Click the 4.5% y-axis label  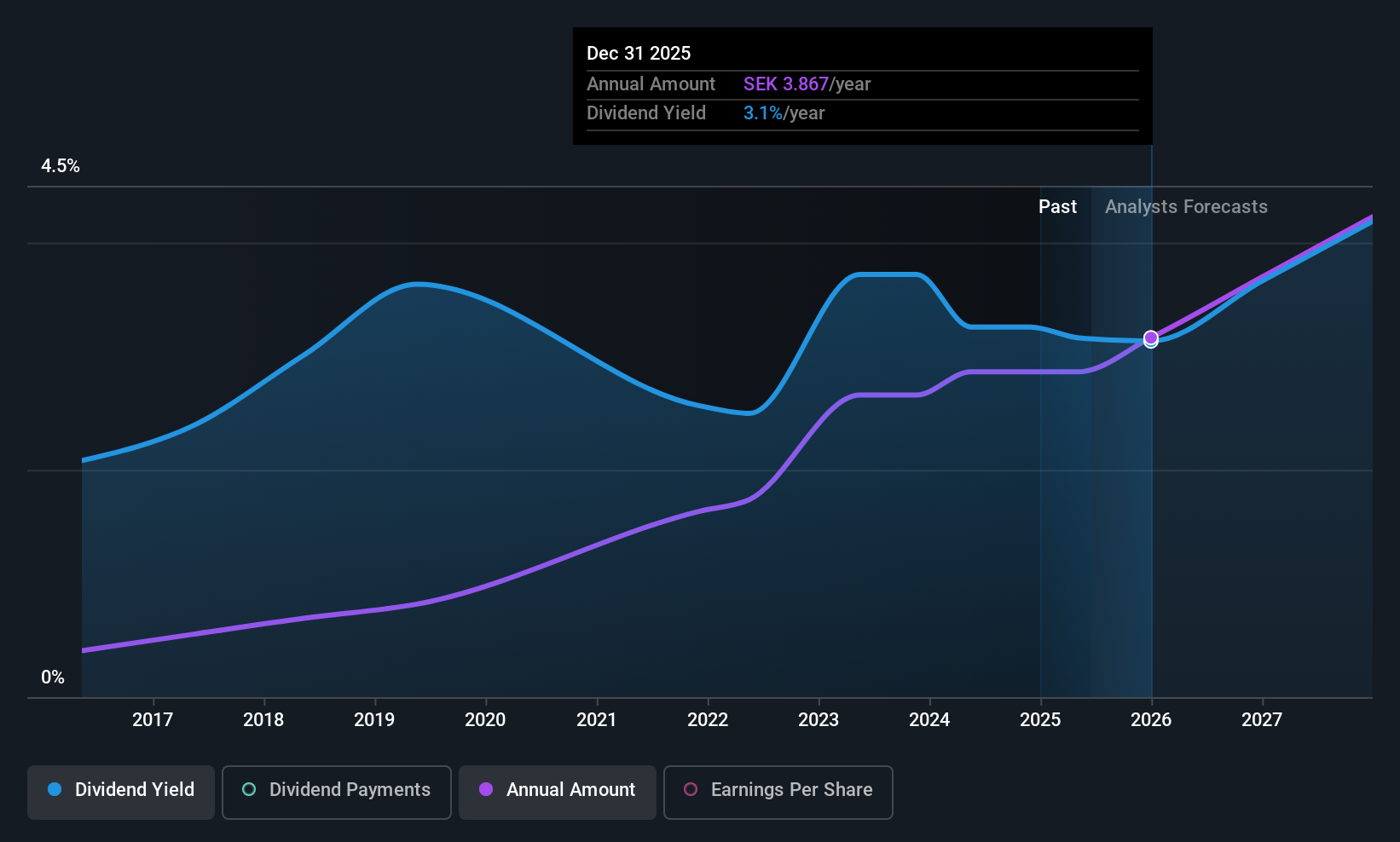pyautogui.click(x=61, y=166)
